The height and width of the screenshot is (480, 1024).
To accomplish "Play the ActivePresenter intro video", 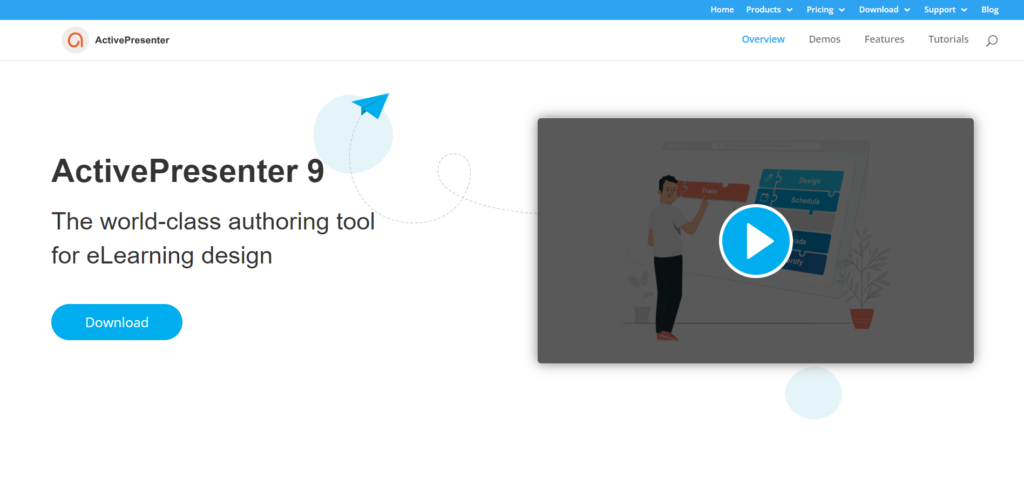I will [x=756, y=241].
